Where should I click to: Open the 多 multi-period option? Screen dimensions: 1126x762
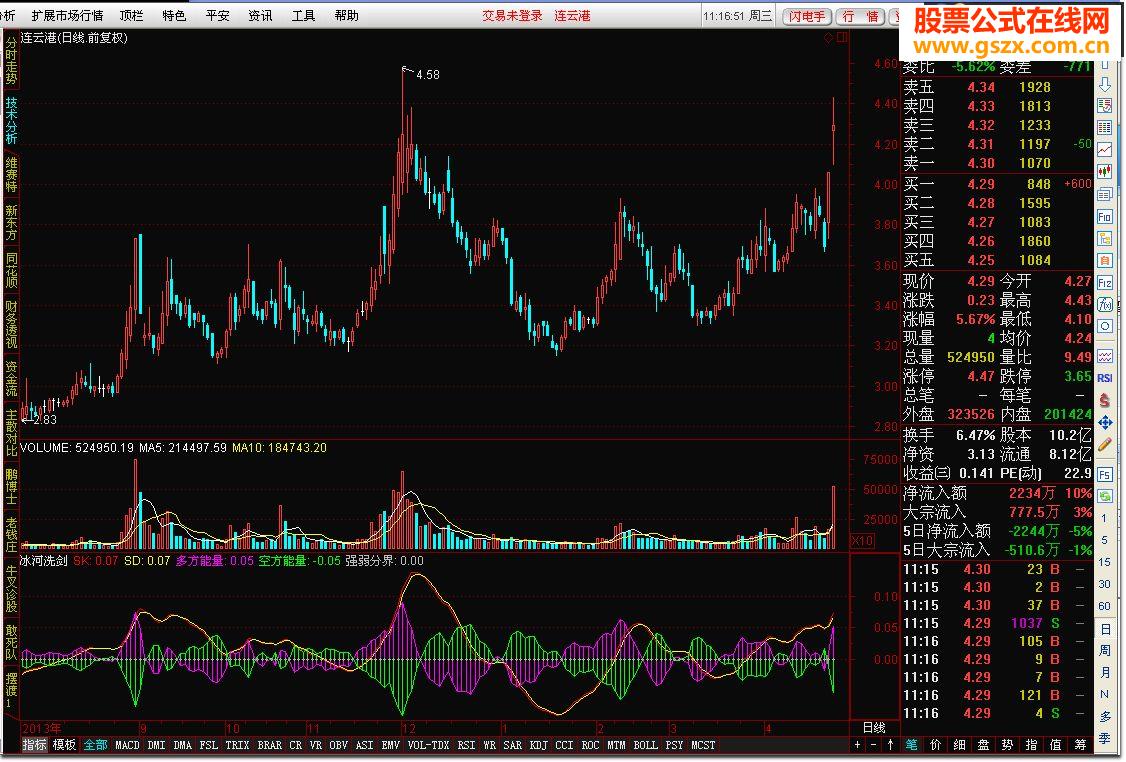coord(1104,716)
